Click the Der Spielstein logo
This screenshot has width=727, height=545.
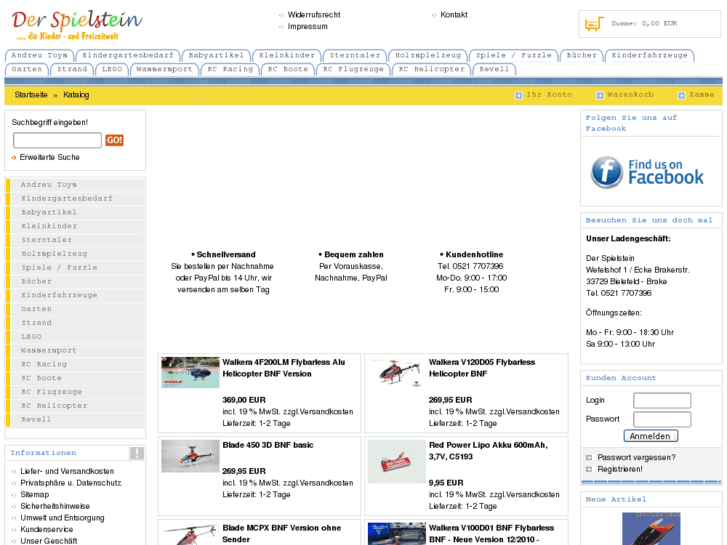77,25
